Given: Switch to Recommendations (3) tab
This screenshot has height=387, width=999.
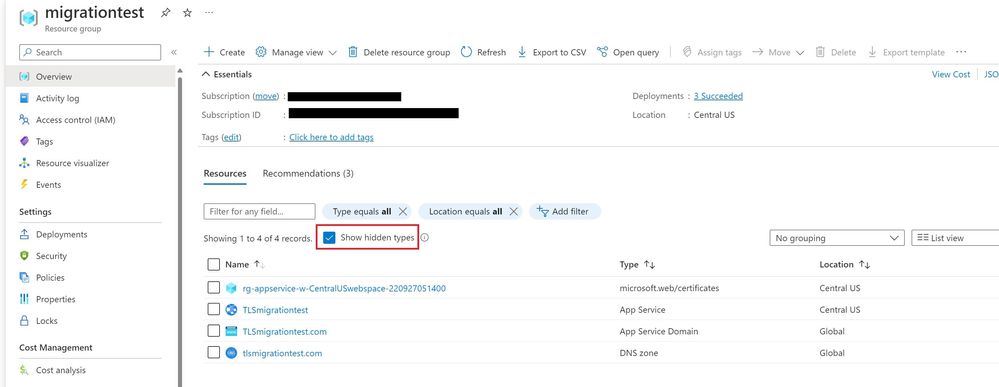Looking at the screenshot, I should (x=308, y=173).
